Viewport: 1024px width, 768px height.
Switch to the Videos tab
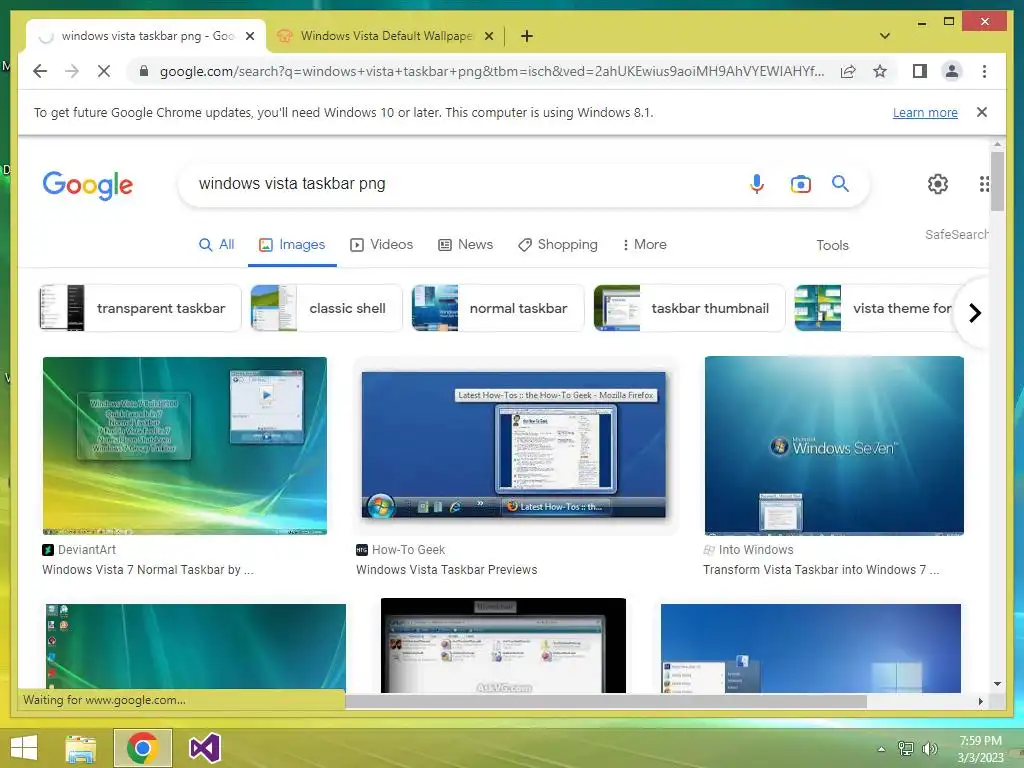(x=381, y=245)
